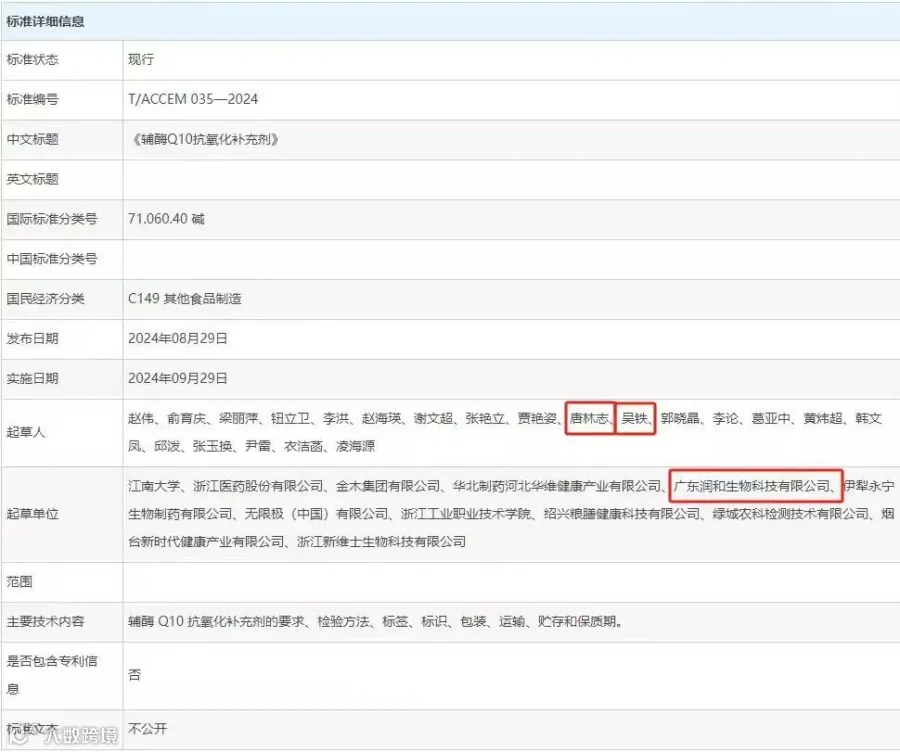Click drafter name 赵伟
This screenshot has width=900, height=752.
click(x=141, y=418)
